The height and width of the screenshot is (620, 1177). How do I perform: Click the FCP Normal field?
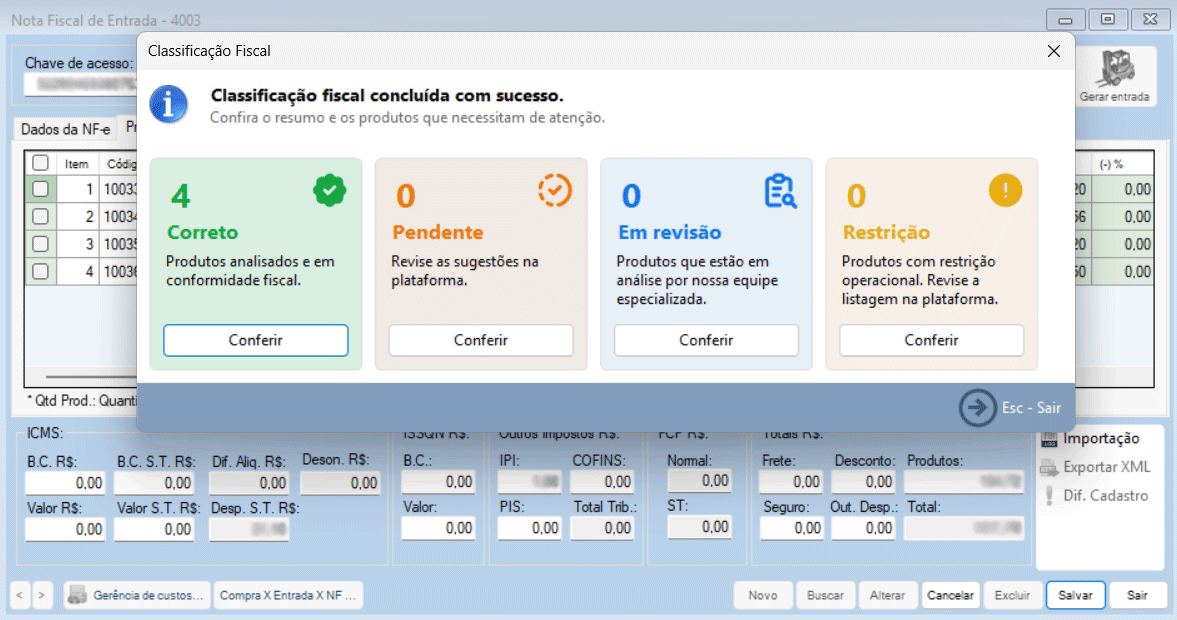pos(700,480)
